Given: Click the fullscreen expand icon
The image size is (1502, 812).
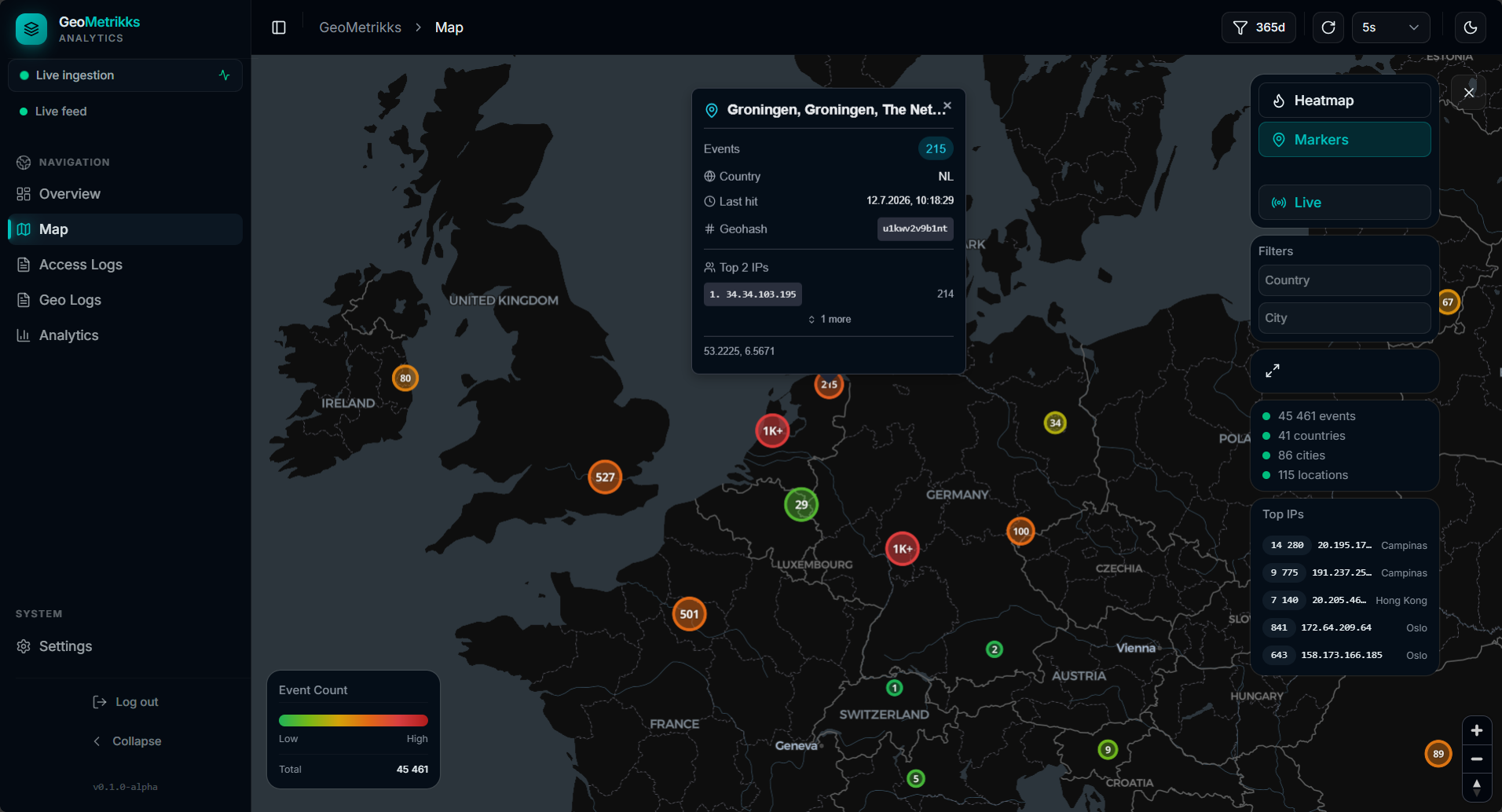Looking at the screenshot, I should click(x=1273, y=371).
